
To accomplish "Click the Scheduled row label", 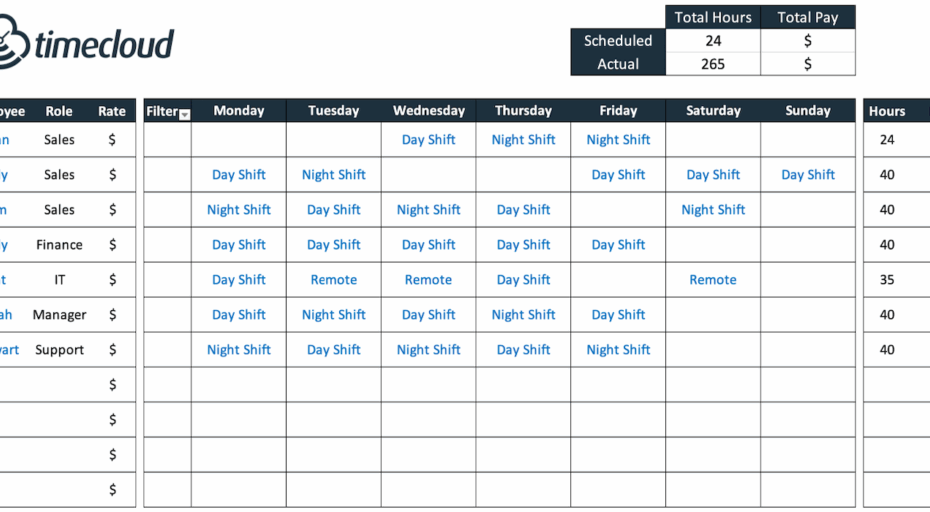I will [618, 41].
